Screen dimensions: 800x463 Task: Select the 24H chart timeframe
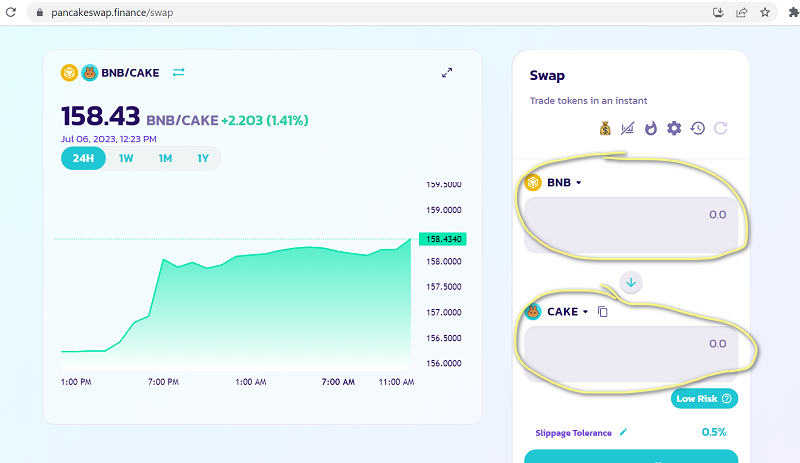[83, 158]
